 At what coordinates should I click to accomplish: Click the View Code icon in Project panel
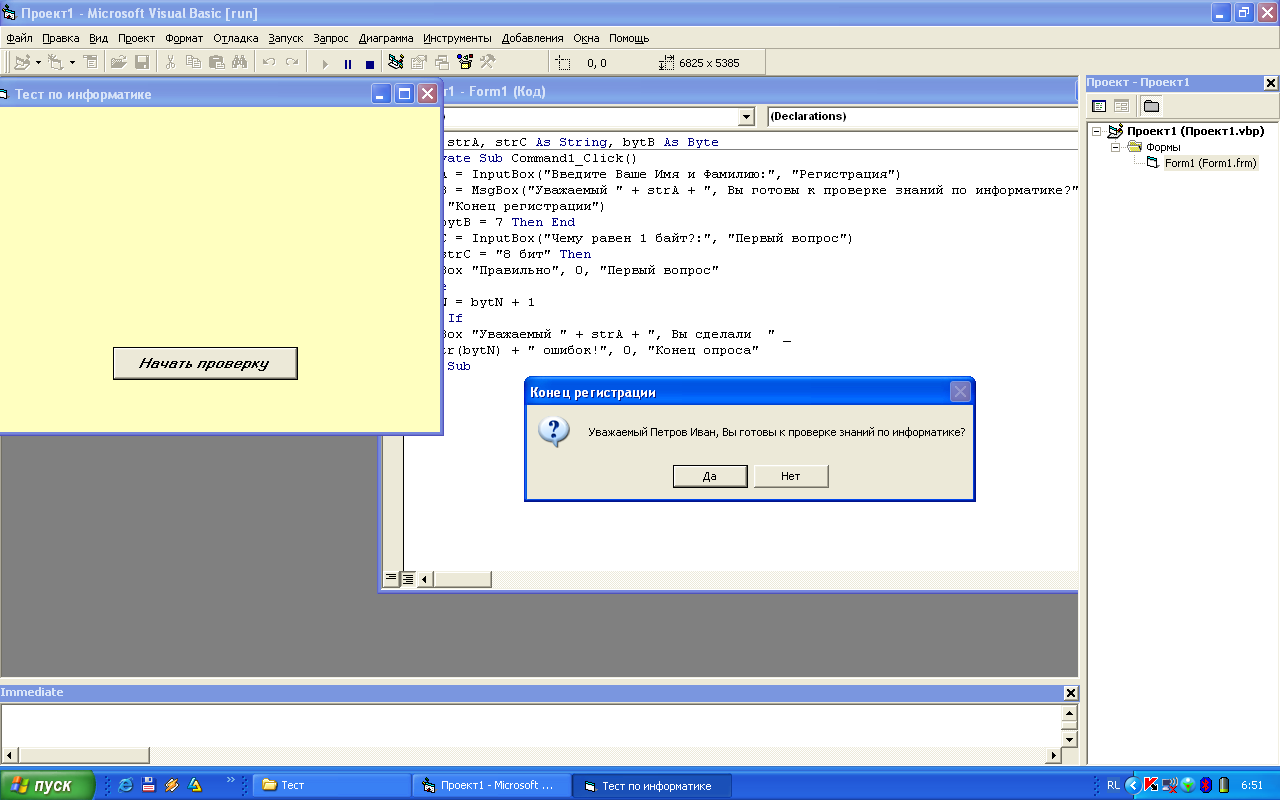(1099, 106)
